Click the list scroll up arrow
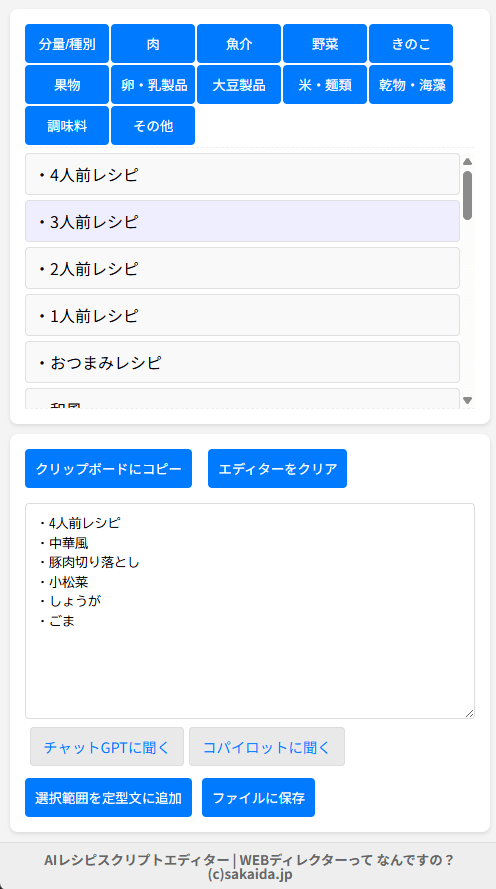The width and height of the screenshot is (496, 889). (x=468, y=162)
